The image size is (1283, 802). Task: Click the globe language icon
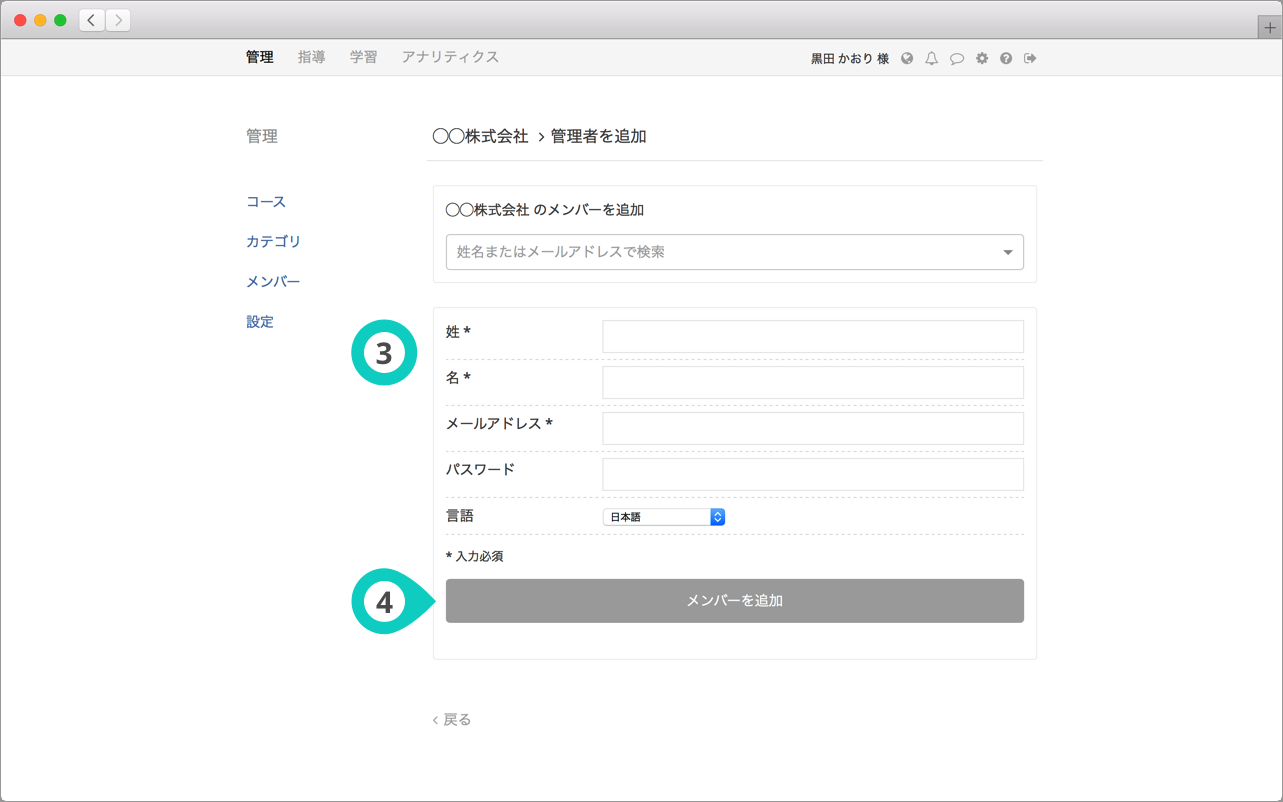(907, 59)
